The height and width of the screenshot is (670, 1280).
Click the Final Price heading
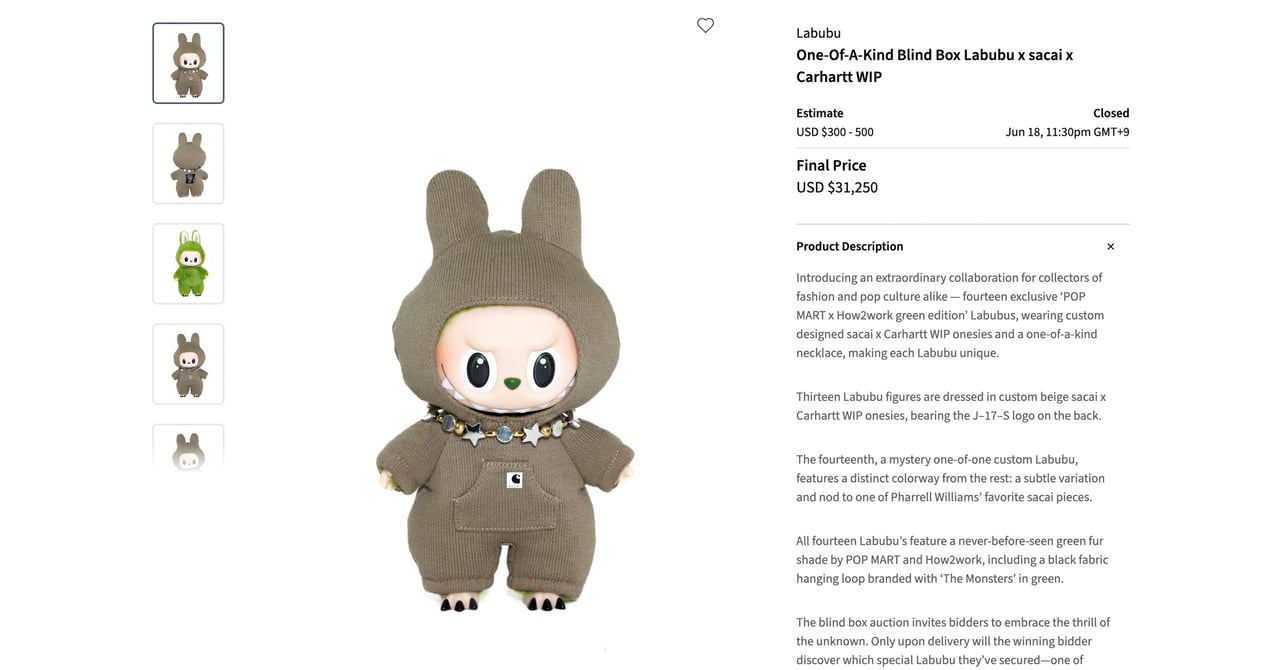click(831, 166)
